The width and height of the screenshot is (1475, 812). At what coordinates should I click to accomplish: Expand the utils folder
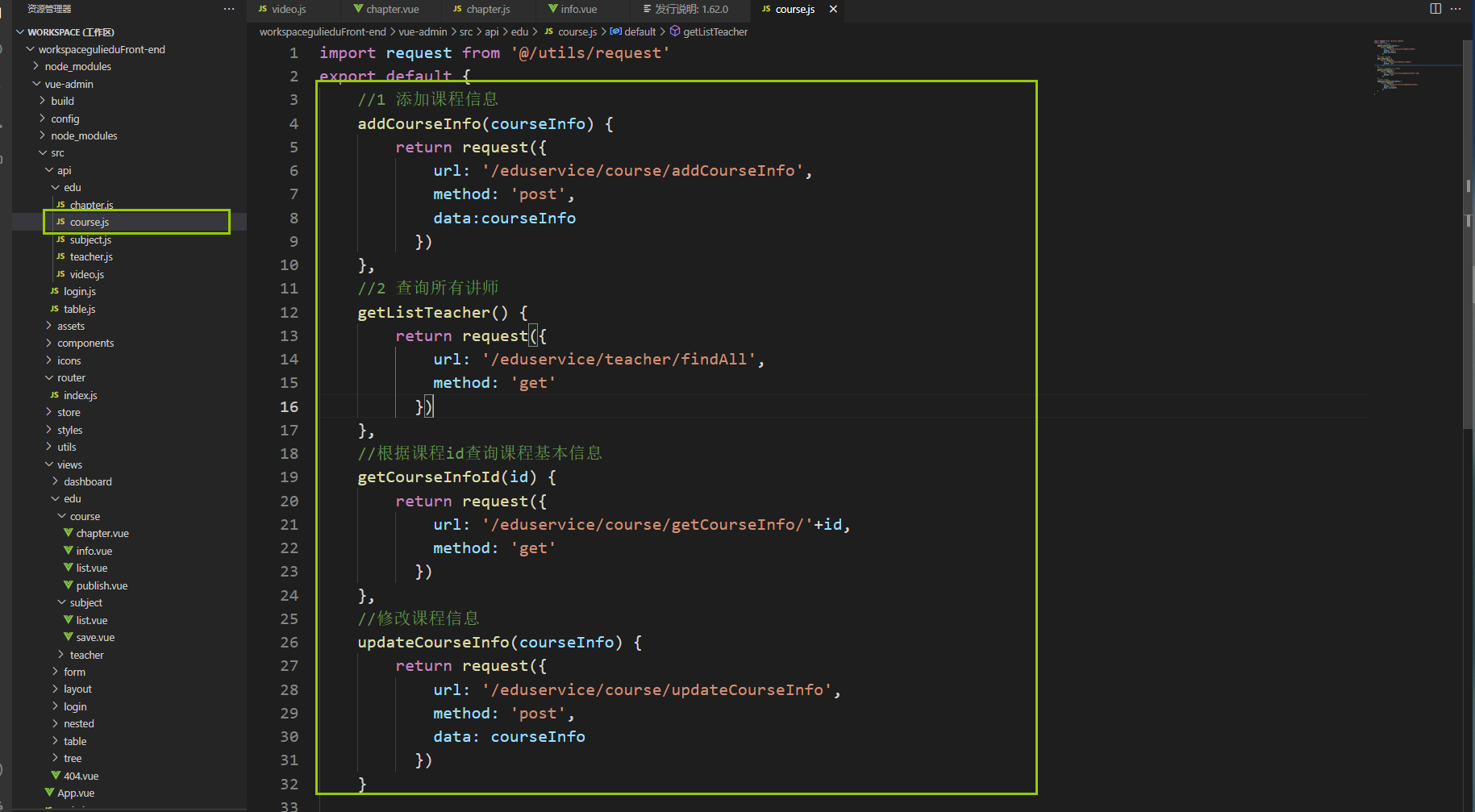coord(49,447)
